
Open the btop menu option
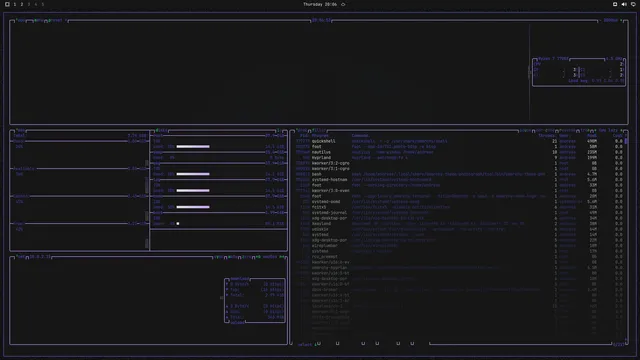tap(39, 20)
